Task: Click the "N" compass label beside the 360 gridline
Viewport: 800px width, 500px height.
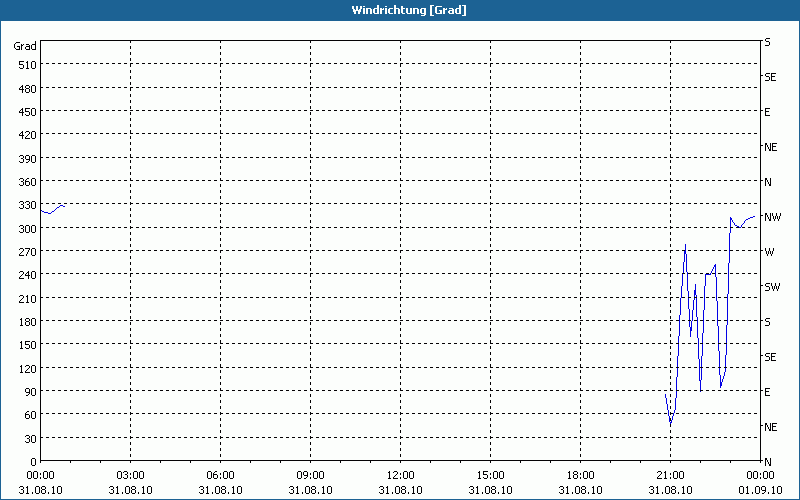Action: (768, 182)
